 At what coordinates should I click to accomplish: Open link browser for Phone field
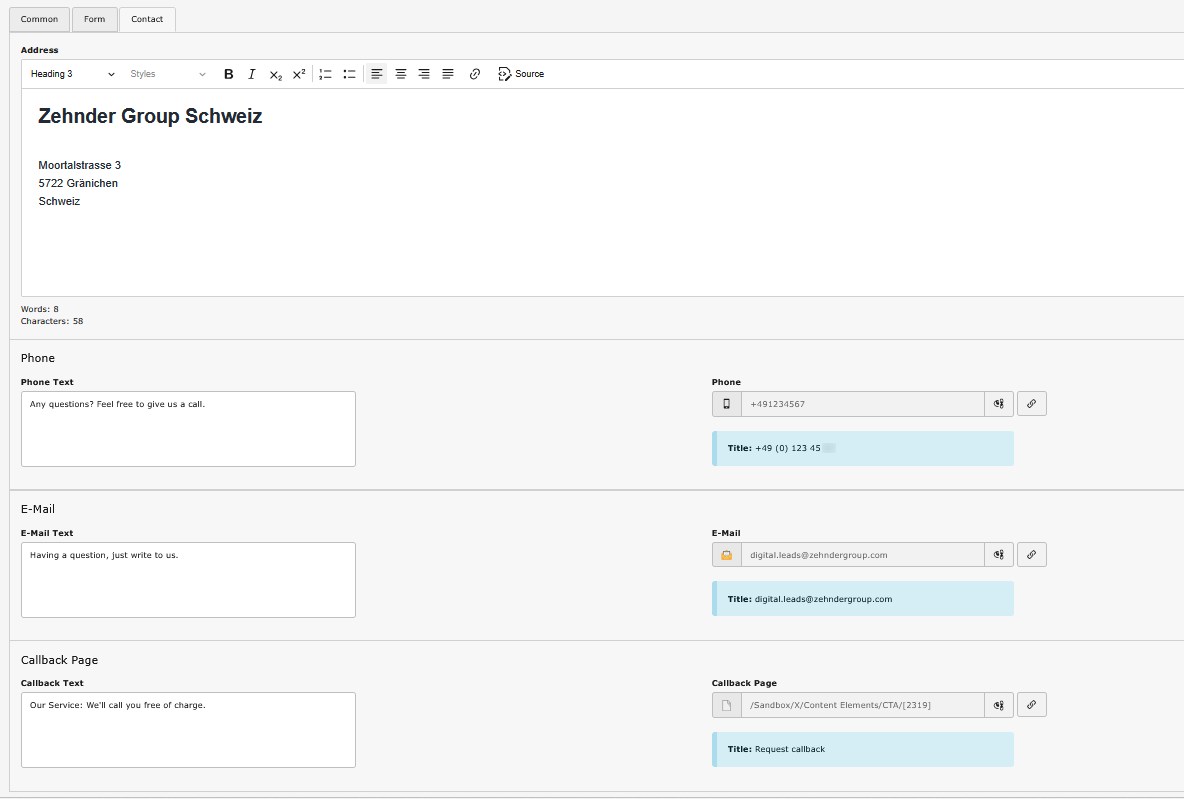pyautogui.click(x=1031, y=404)
